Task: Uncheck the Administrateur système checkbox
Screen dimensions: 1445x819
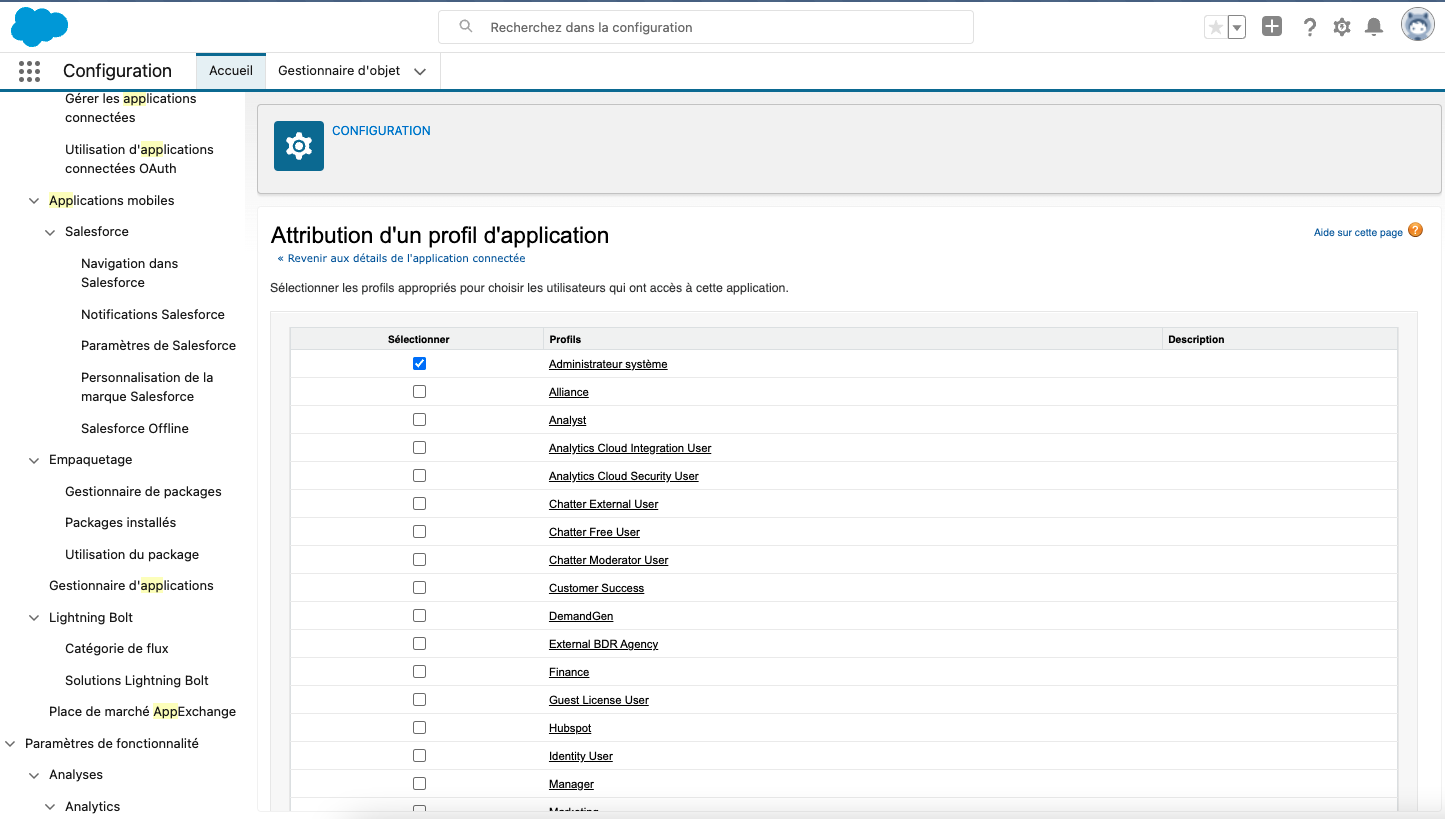Action: [419, 364]
